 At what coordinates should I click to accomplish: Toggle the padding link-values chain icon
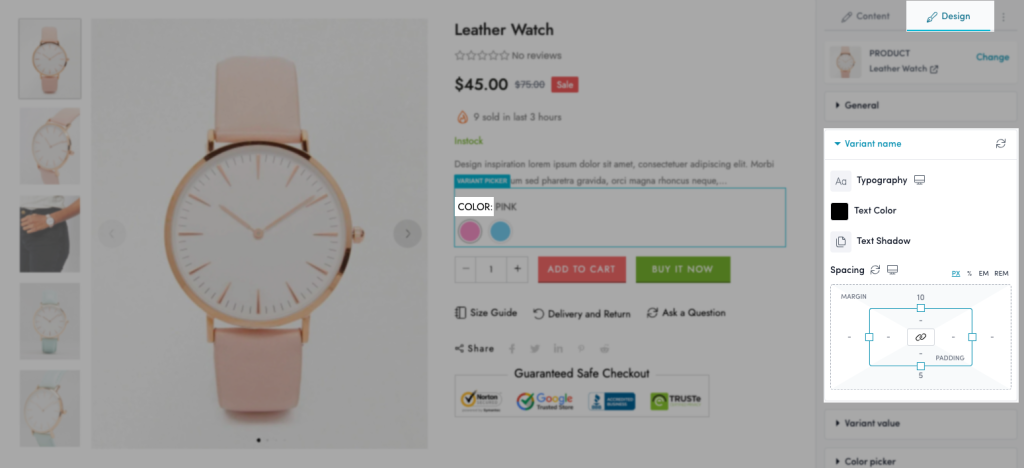(x=920, y=337)
